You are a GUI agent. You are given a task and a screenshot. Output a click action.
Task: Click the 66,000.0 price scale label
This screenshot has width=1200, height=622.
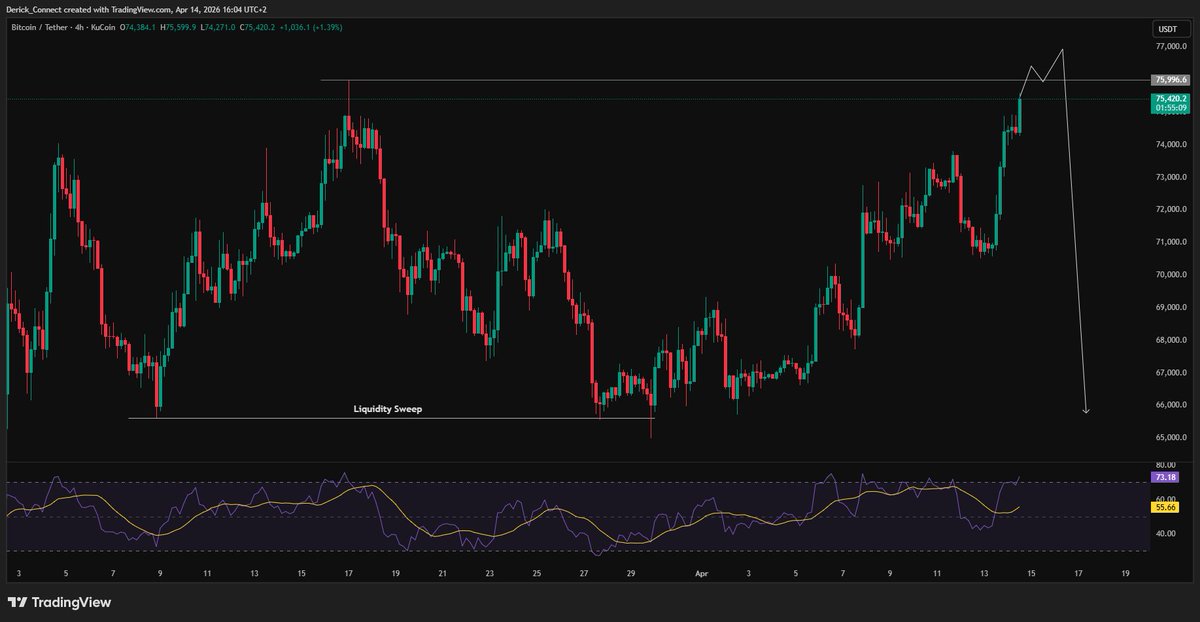coord(1170,405)
